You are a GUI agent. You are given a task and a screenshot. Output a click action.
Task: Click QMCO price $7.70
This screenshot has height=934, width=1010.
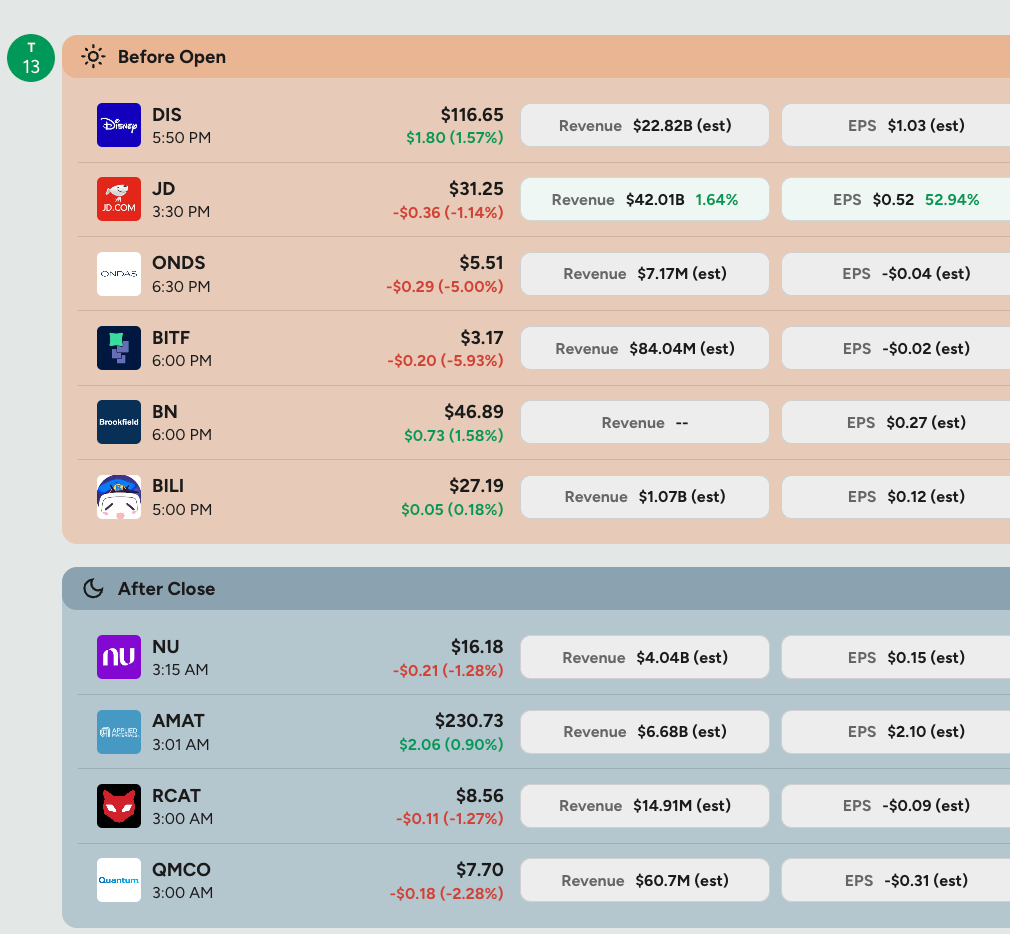click(480, 870)
